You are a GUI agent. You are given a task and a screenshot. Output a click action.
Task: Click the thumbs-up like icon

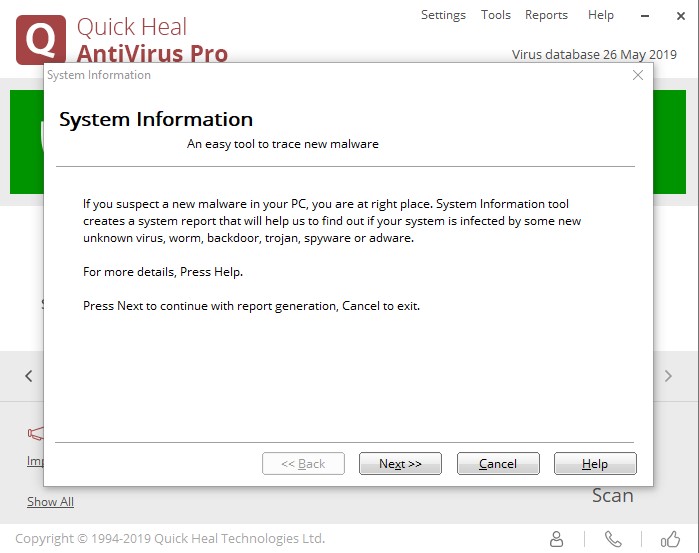coord(670,539)
